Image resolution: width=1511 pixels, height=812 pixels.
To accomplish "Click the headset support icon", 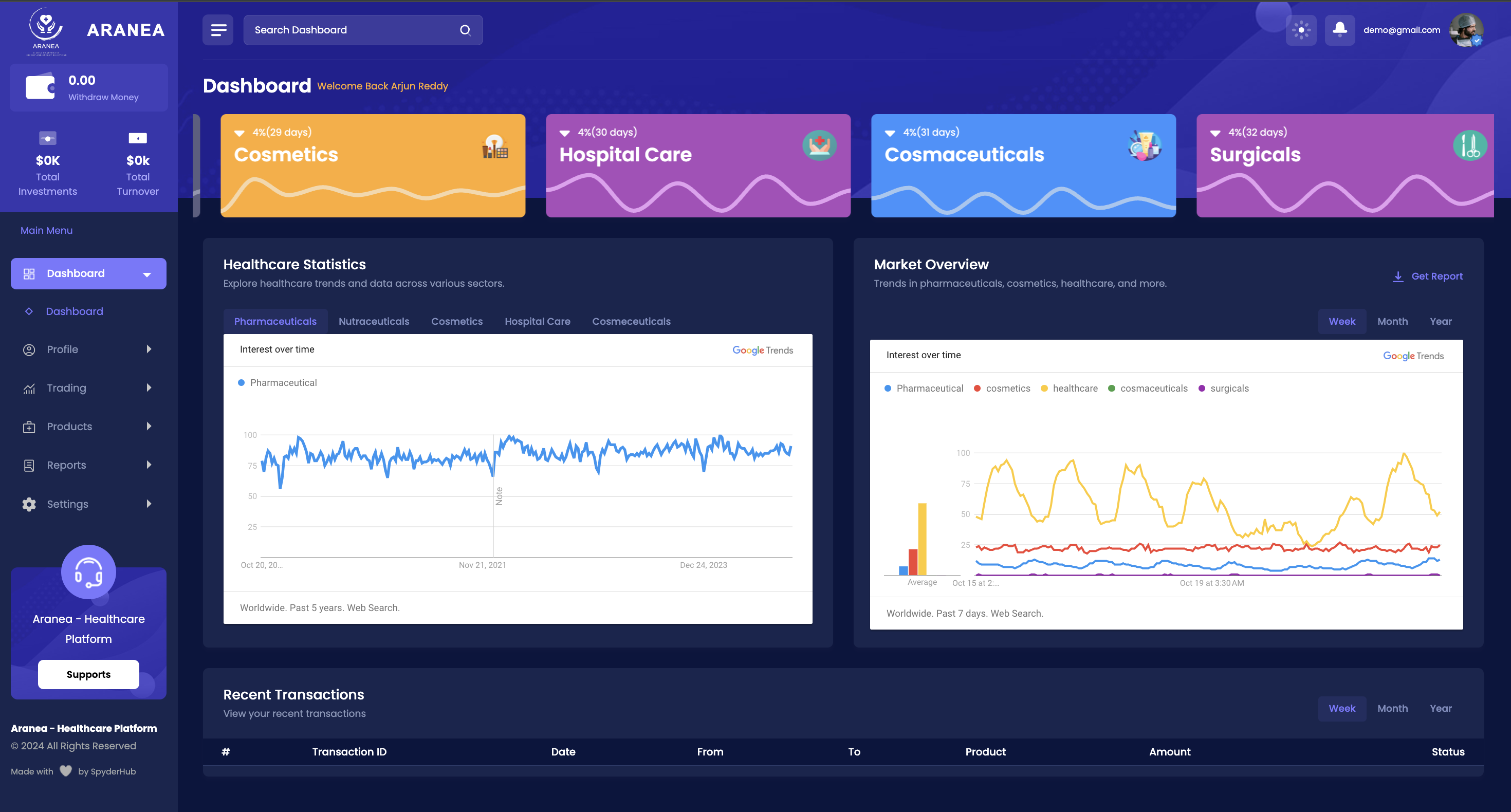I will pyautogui.click(x=88, y=572).
